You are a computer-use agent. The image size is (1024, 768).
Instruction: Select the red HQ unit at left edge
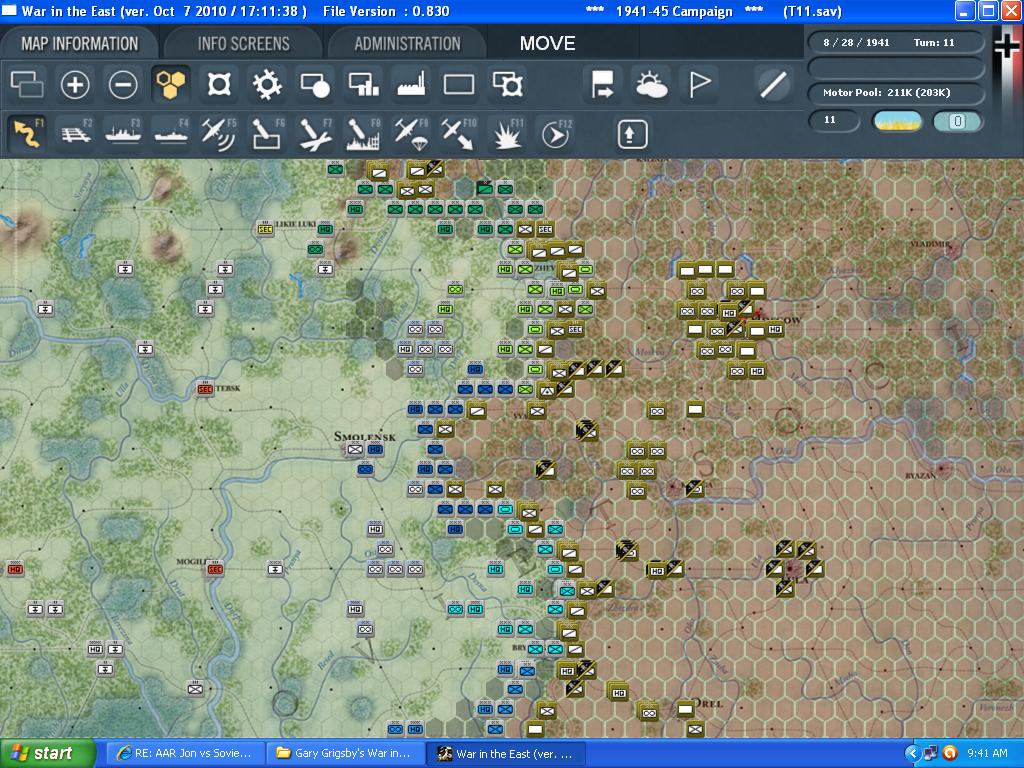[x=14, y=569]
